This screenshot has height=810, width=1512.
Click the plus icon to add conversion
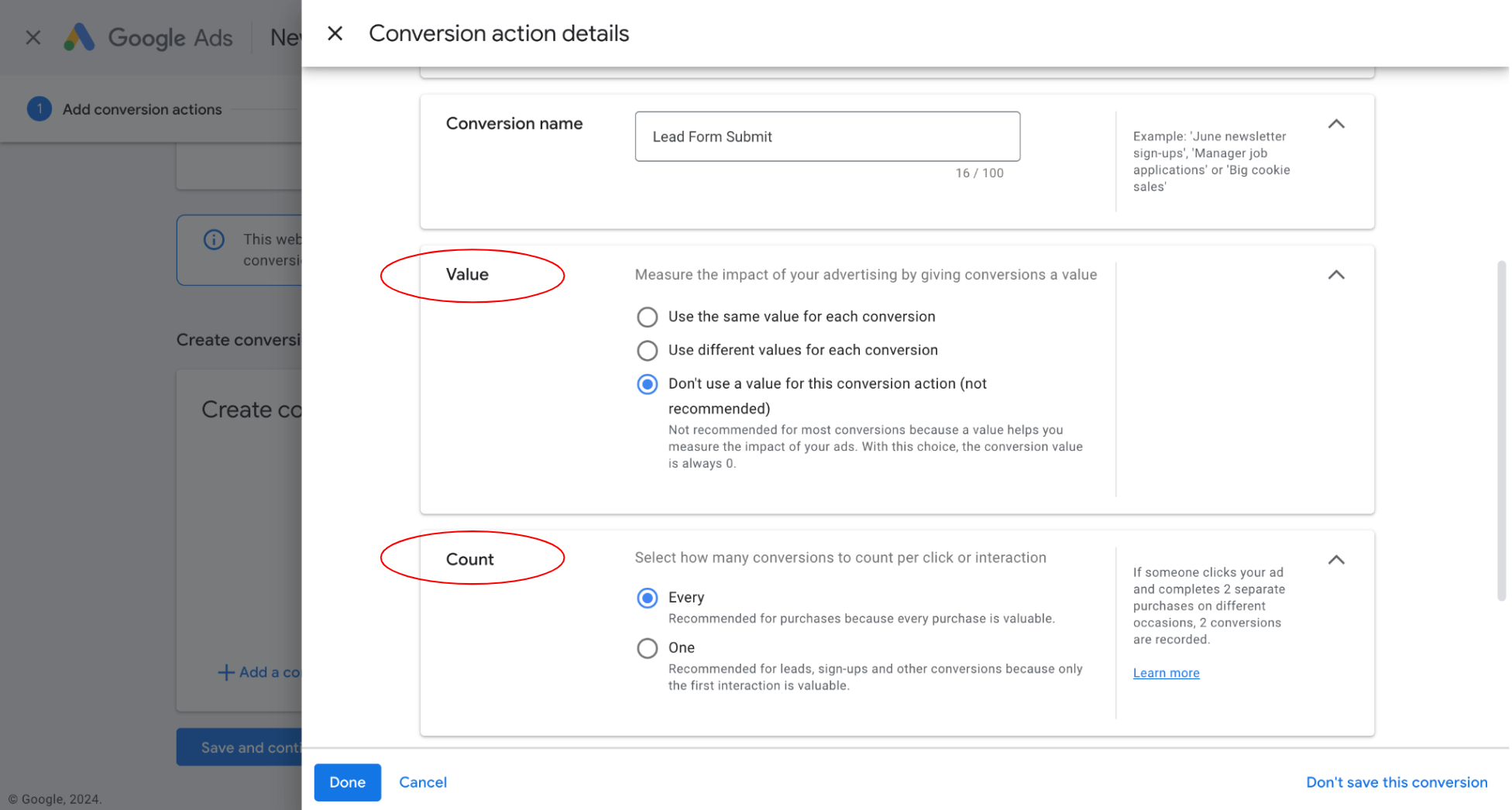[225, 672]
